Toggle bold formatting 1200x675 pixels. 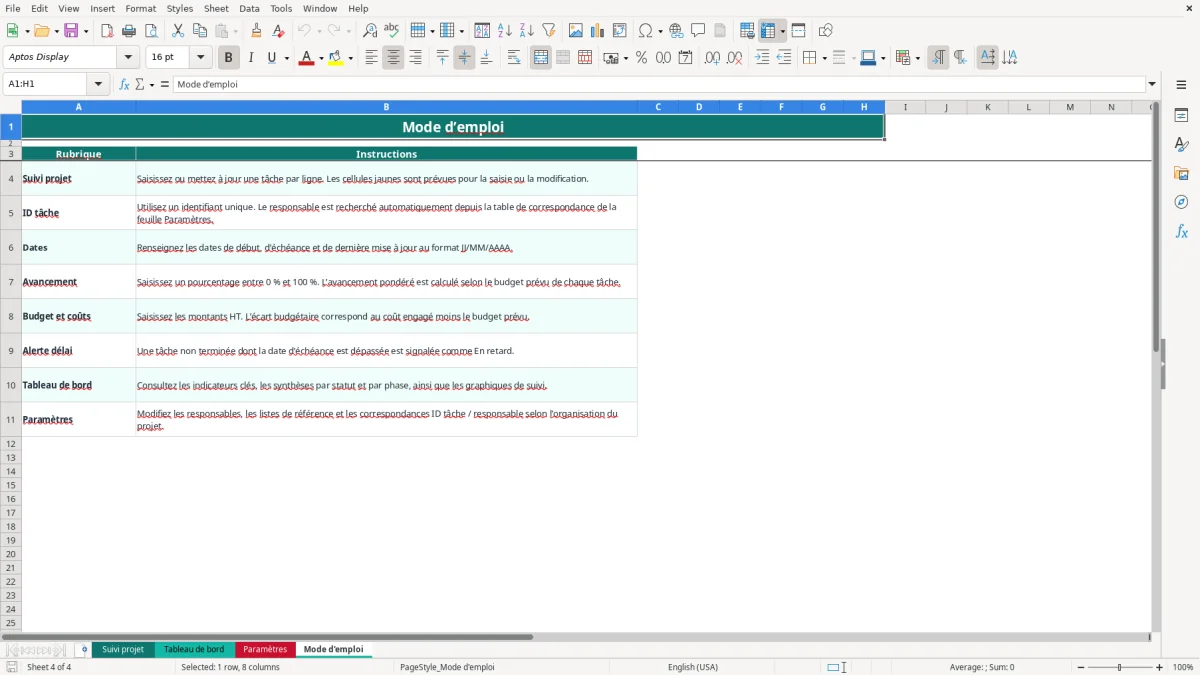click(229, 58)
